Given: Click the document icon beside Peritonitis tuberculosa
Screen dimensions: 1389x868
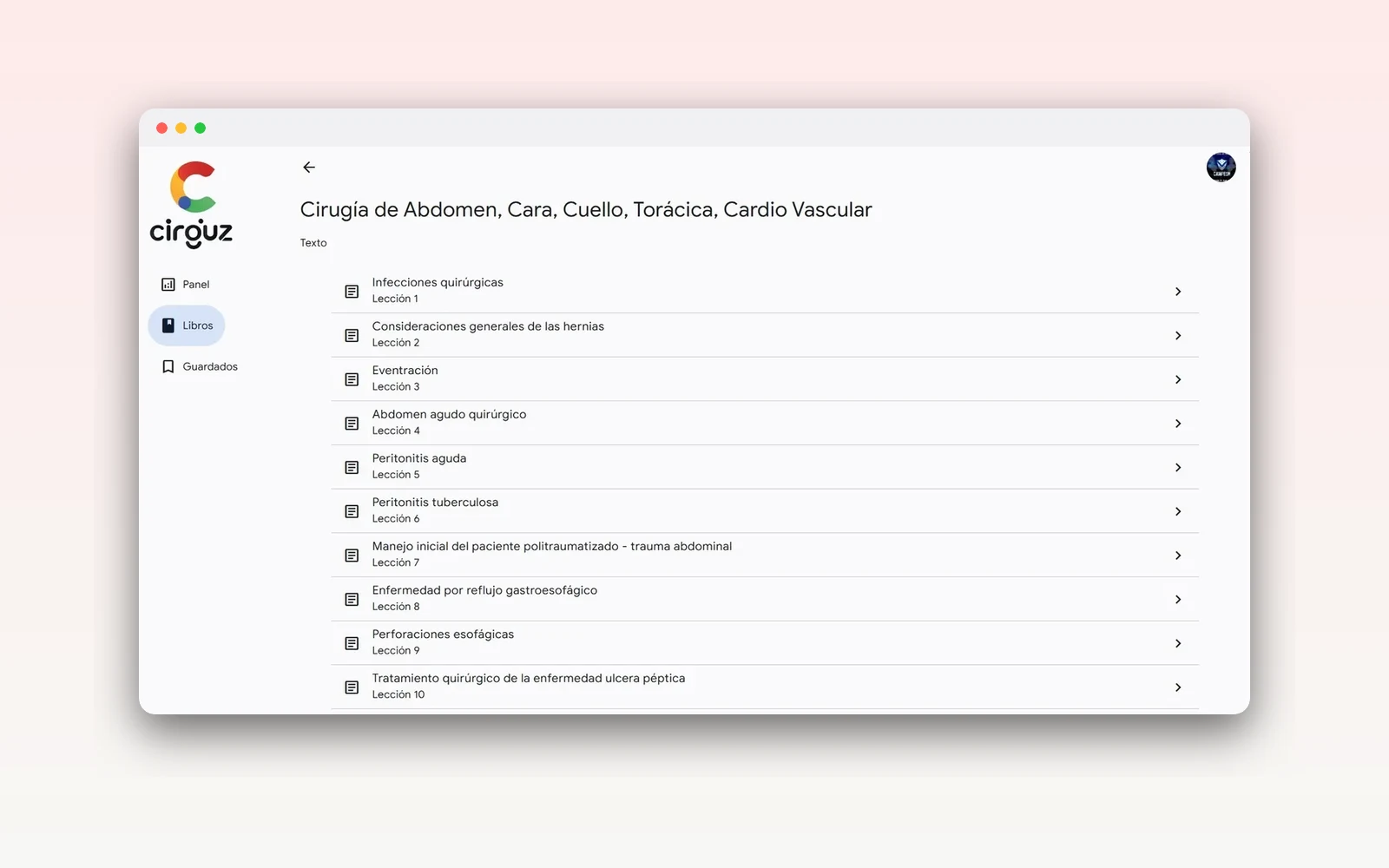Looking at the screenshot, I should click(352, 511).
